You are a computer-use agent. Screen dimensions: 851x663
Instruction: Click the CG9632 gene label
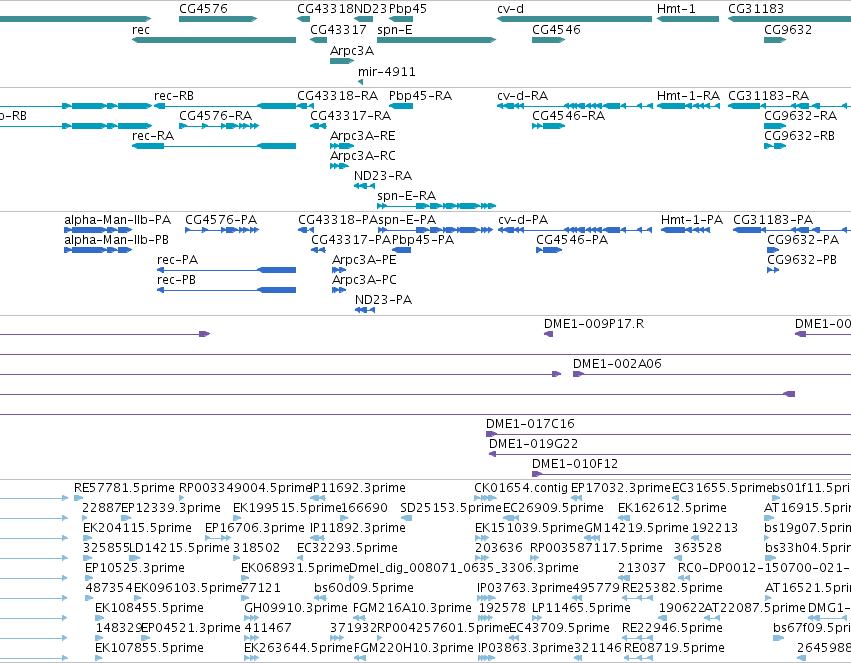[788, 30]
